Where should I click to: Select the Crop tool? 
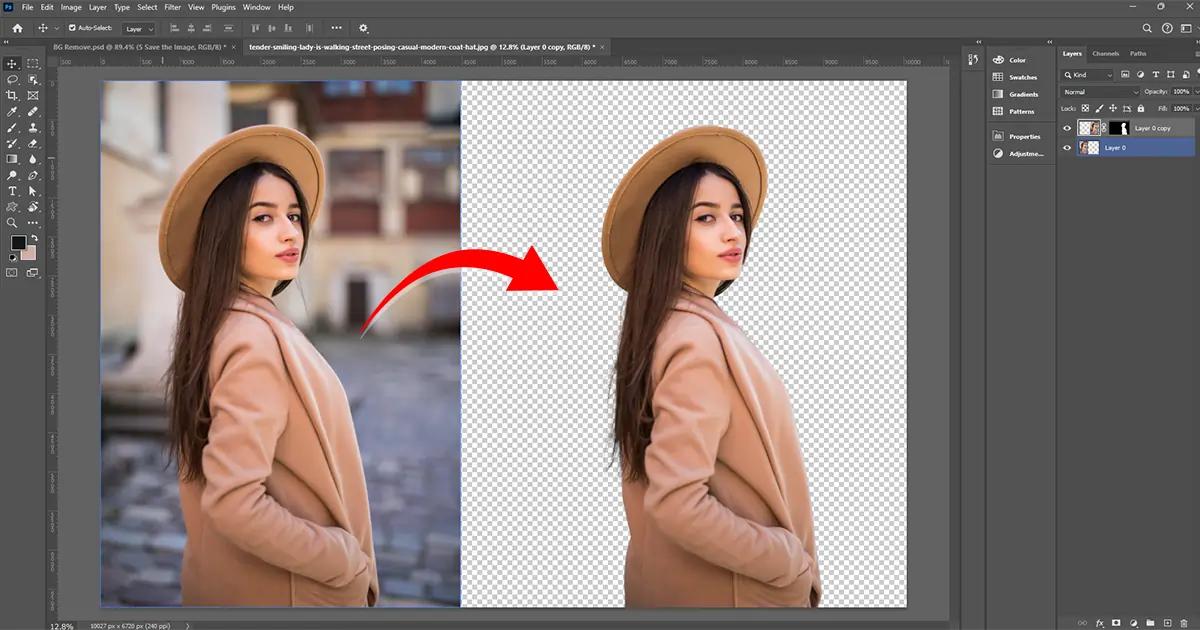coord(12,95)
